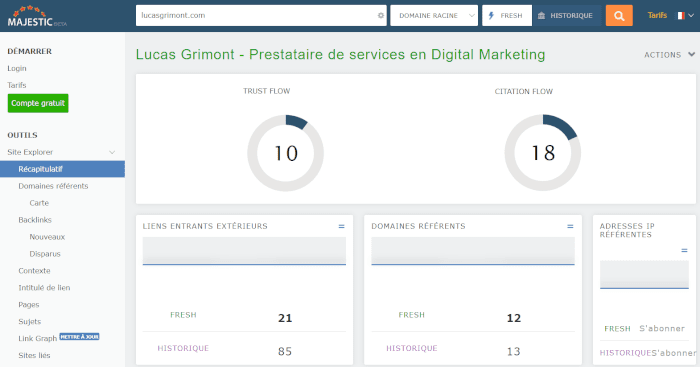Open the Domaines référents menu item
The image size is (700, 367).
[x=53, y=186]
